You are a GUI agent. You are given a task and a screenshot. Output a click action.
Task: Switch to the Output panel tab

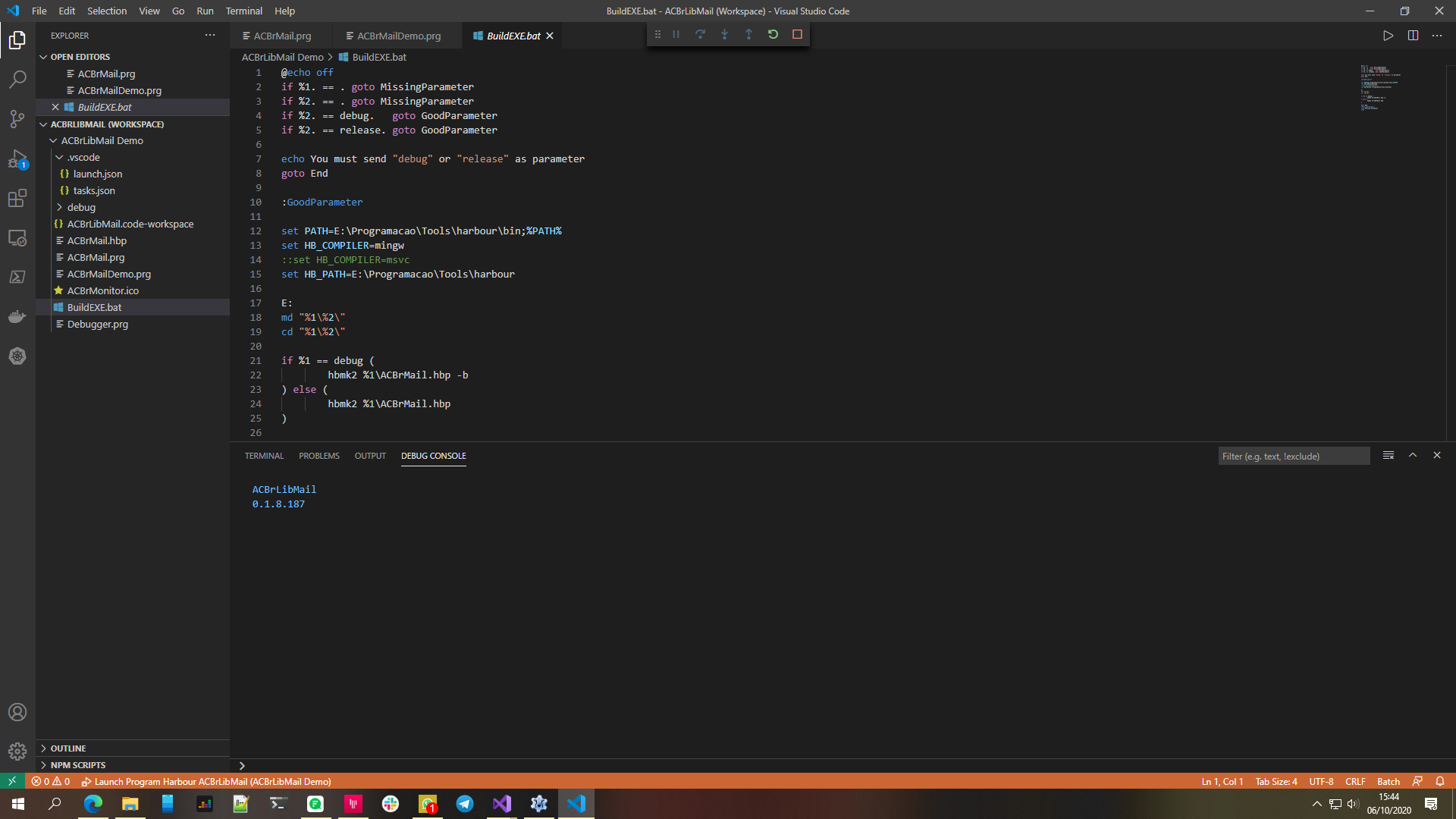point(370,456)
